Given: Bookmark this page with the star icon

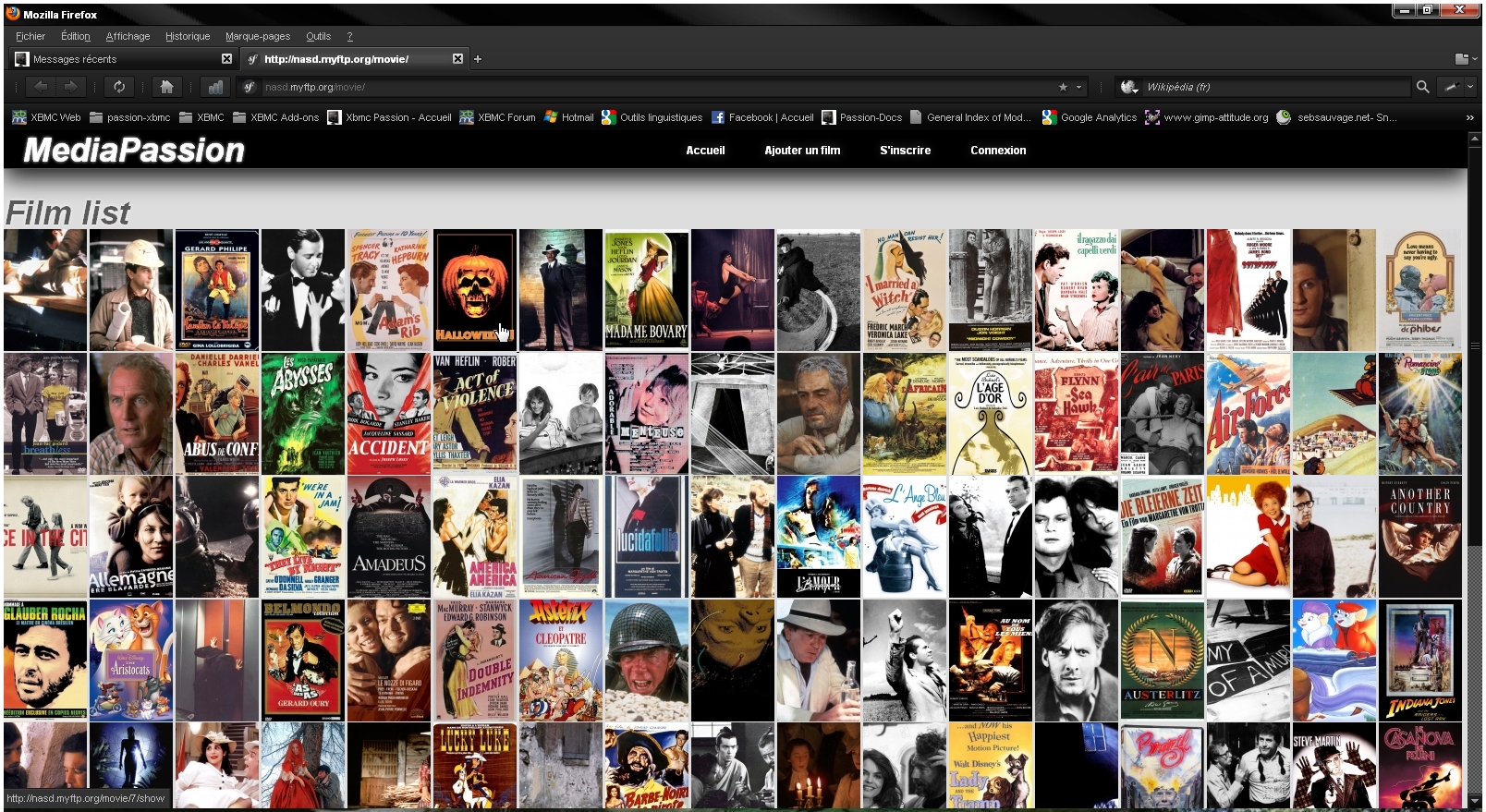Looking at the screenshot, I should (x=1063, y=87).
